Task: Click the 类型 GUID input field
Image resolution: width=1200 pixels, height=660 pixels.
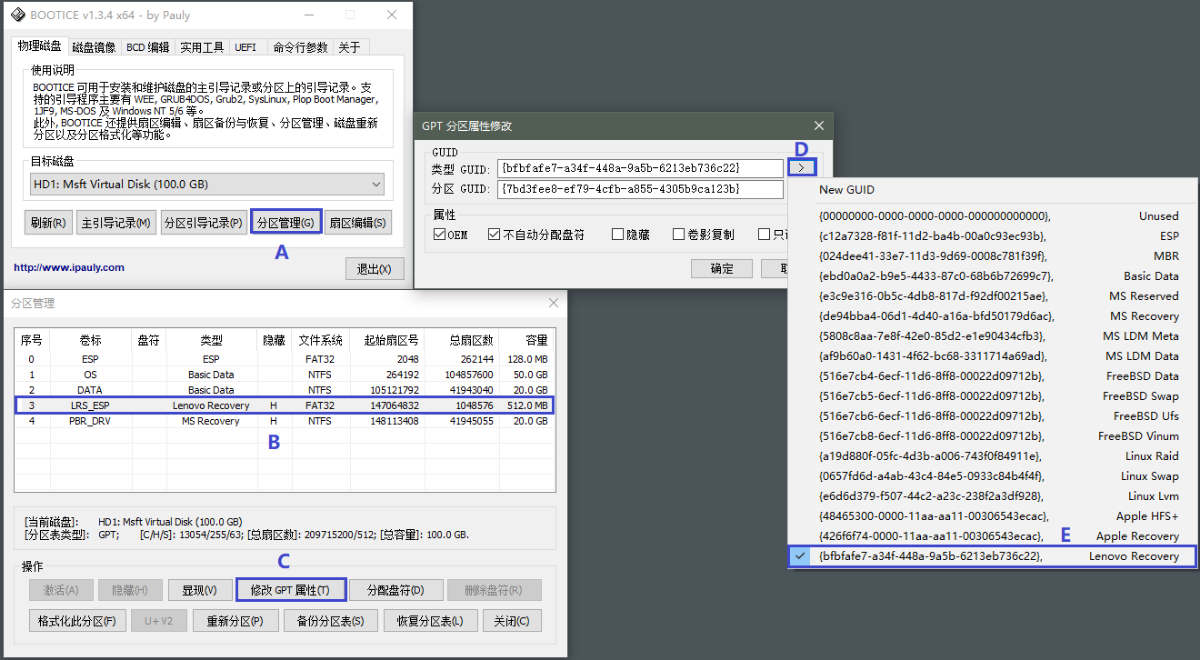Action: [x=639, y=168]
